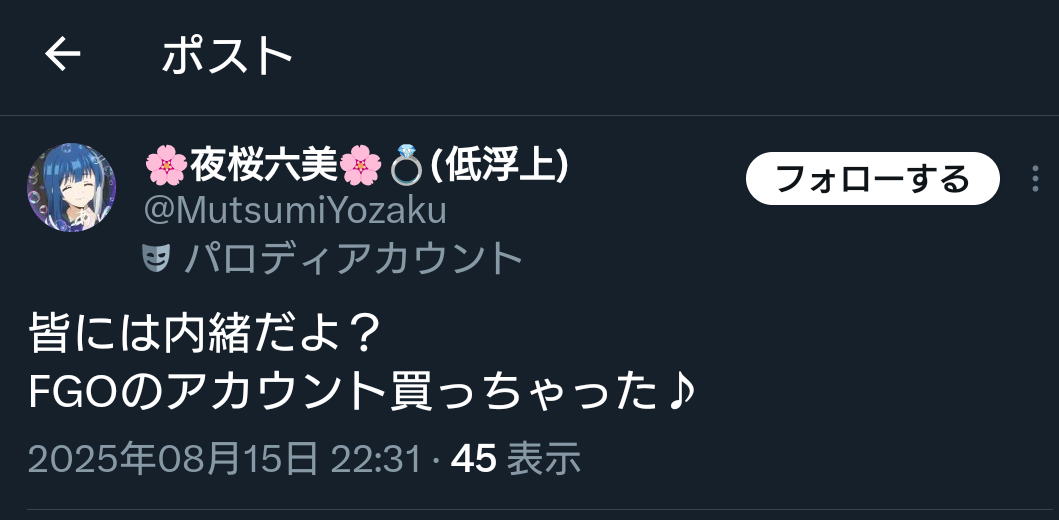Open the three-dot more options menu
The image size is (1059, 520).
click(x=1035, y=179)
